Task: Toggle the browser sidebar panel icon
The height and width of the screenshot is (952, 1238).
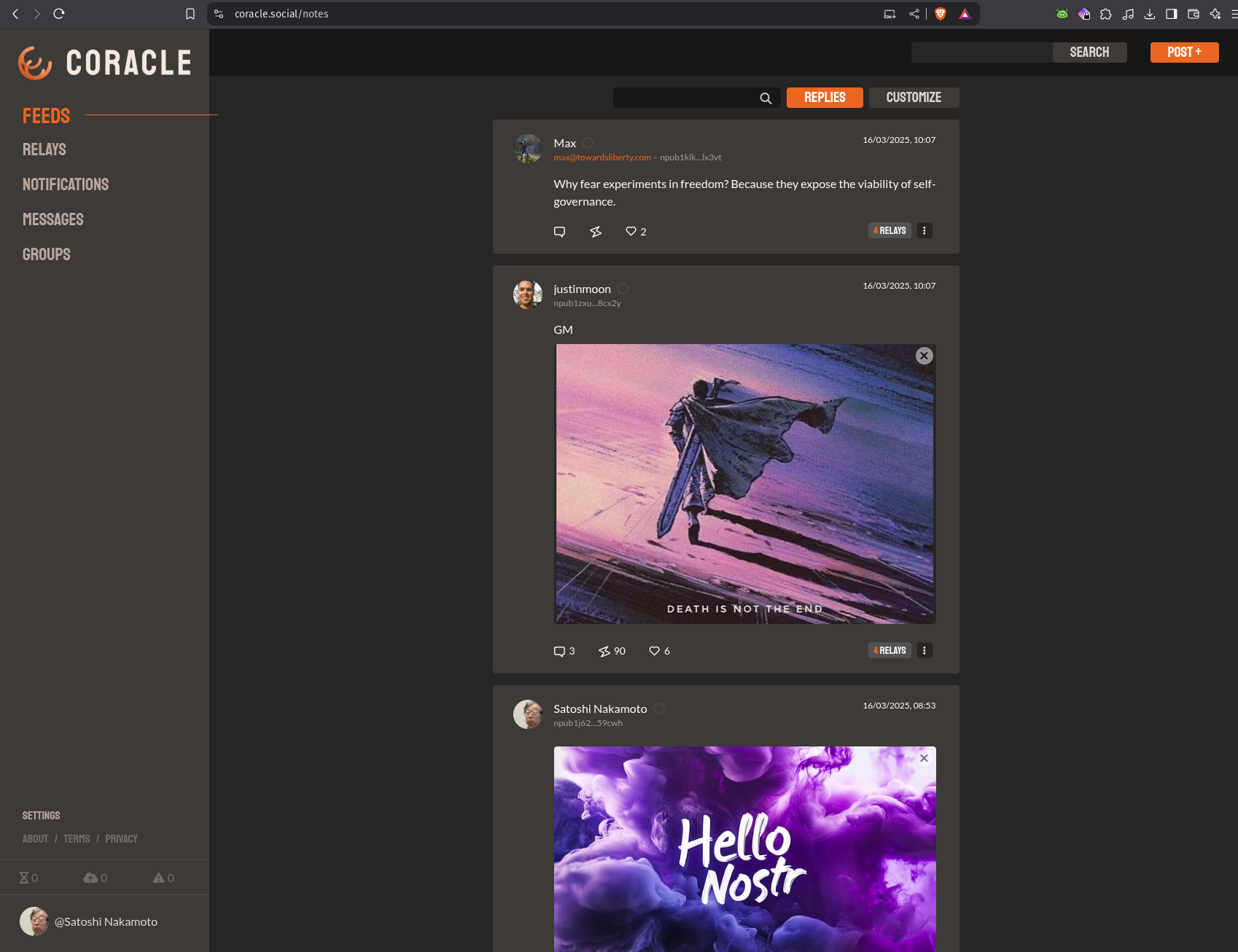Action: tap(1172, 14)
